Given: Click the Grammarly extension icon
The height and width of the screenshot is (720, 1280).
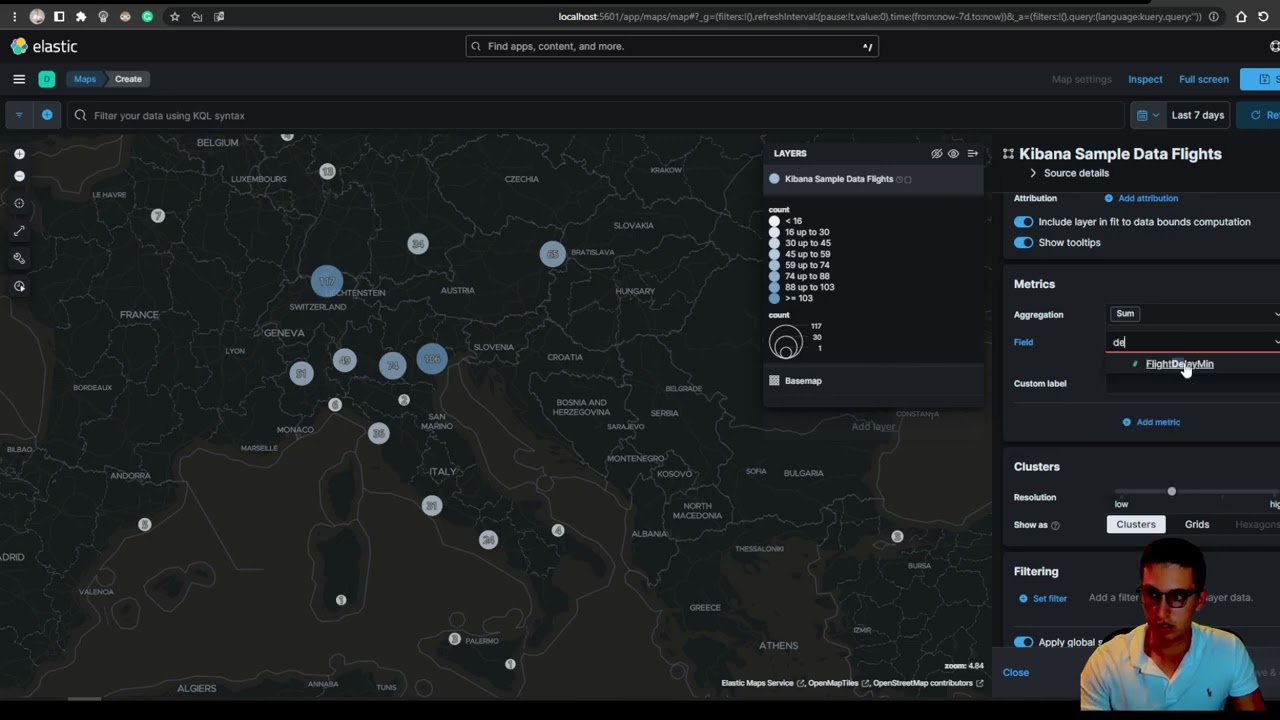Looking at the screenshot, I should [147, 16].
